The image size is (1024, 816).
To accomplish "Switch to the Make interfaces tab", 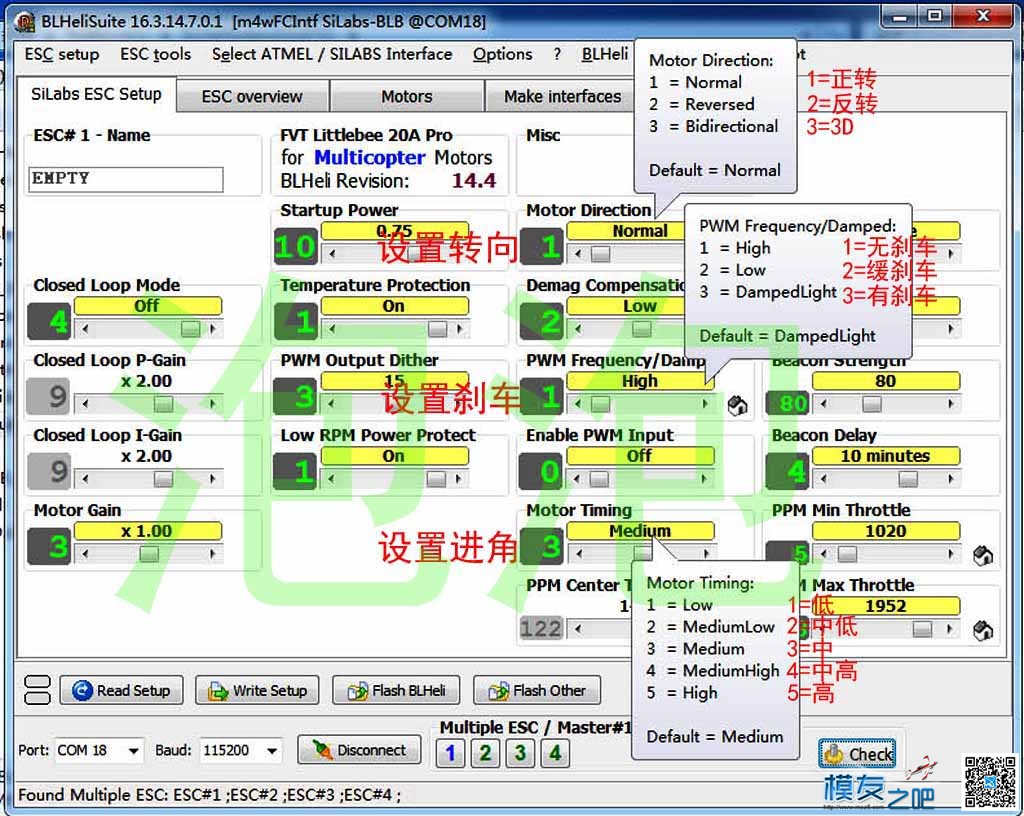I will coord(562,97).
